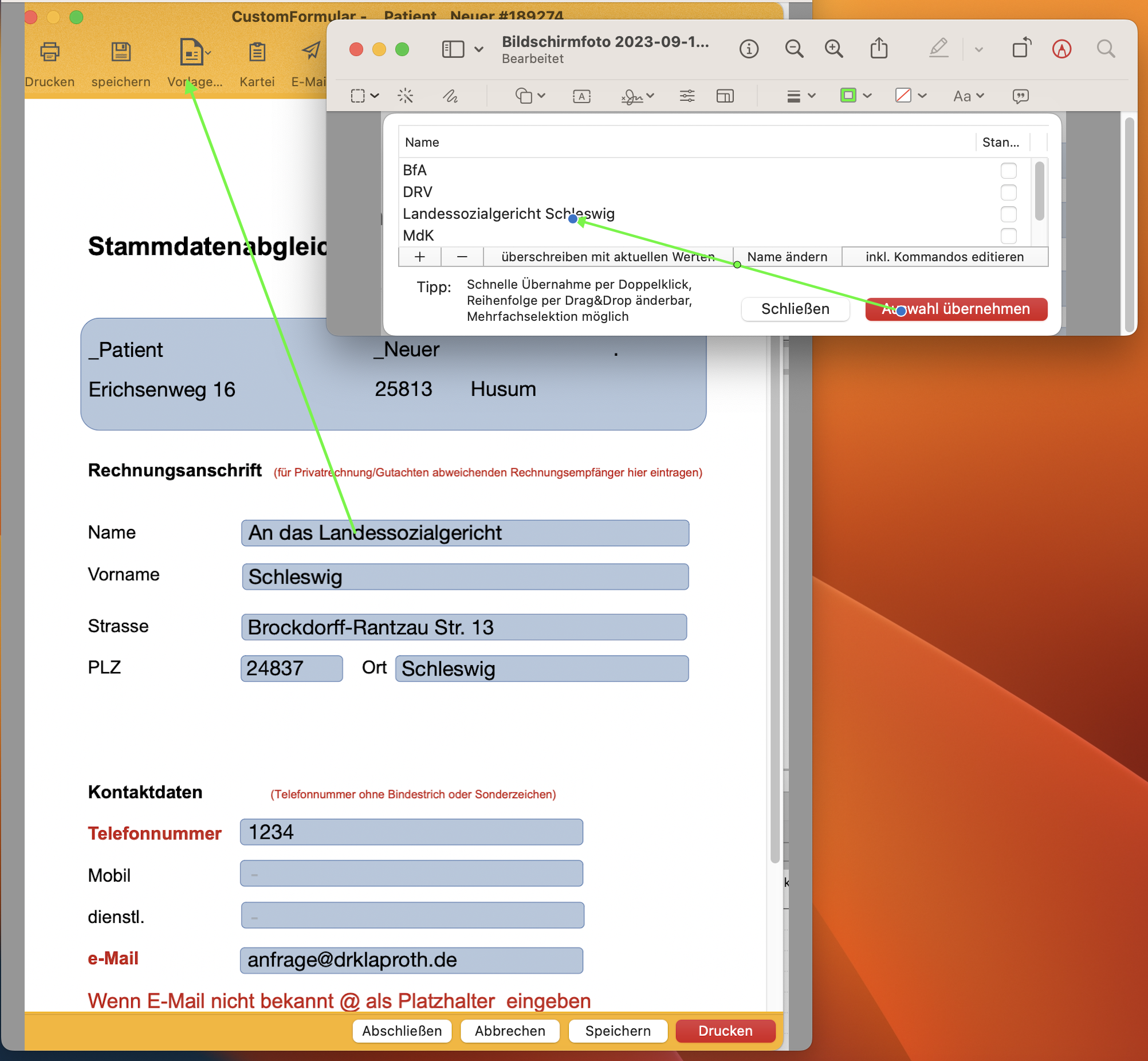Viewport: 1148px width, 1061px height.
Task: Select the DRV row in the list
Action: click(714, 192)
